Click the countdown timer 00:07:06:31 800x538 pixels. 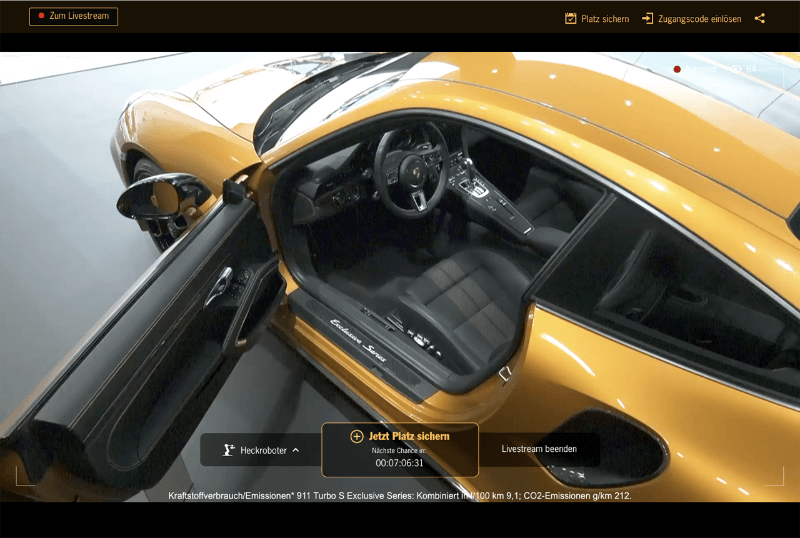(399, 463)
